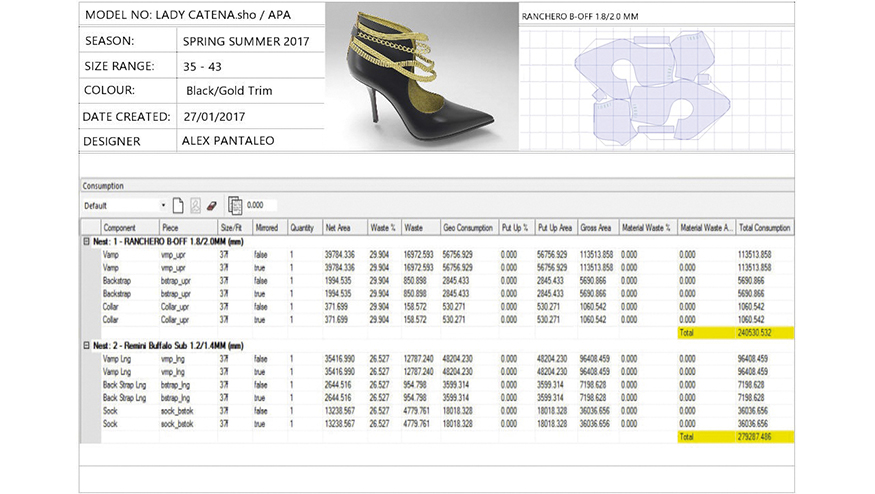The width and height of the screenshot is (875, 494).
Task: Collapse Nest 2 Remini Buffalo Sub group
Action: [x=86, y=345]
